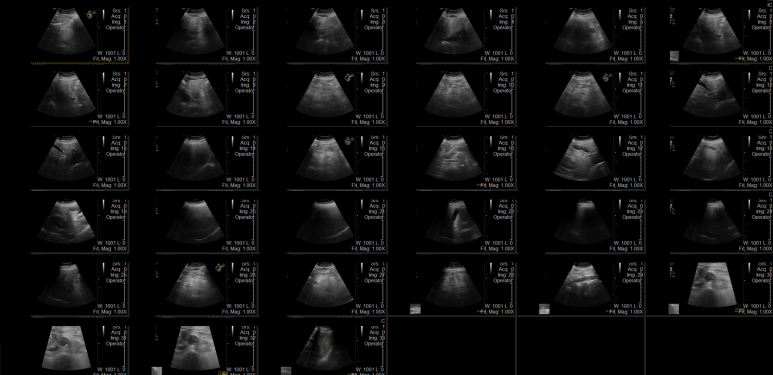The image size is (773, 375).
Task: Select ultrasound frame Img 5
Action: [583, 32]
